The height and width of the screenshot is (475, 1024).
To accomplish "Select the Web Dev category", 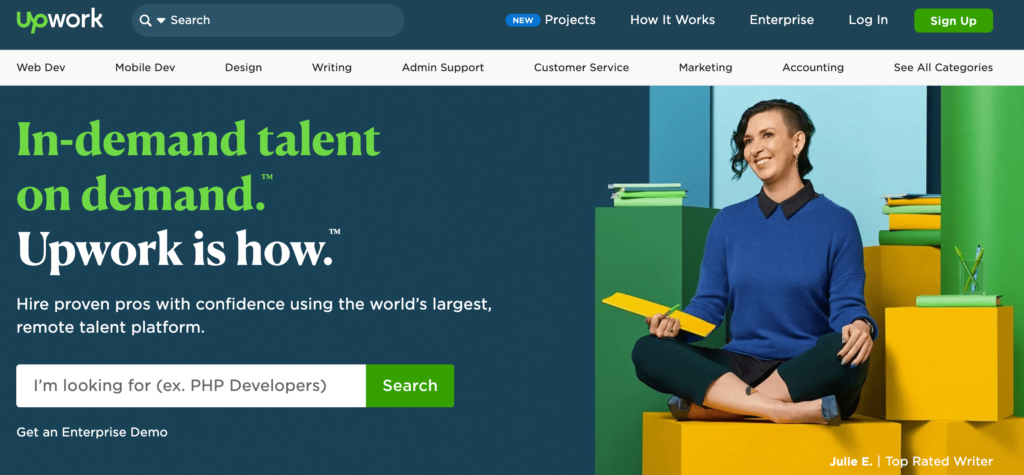I will point(41,67).
